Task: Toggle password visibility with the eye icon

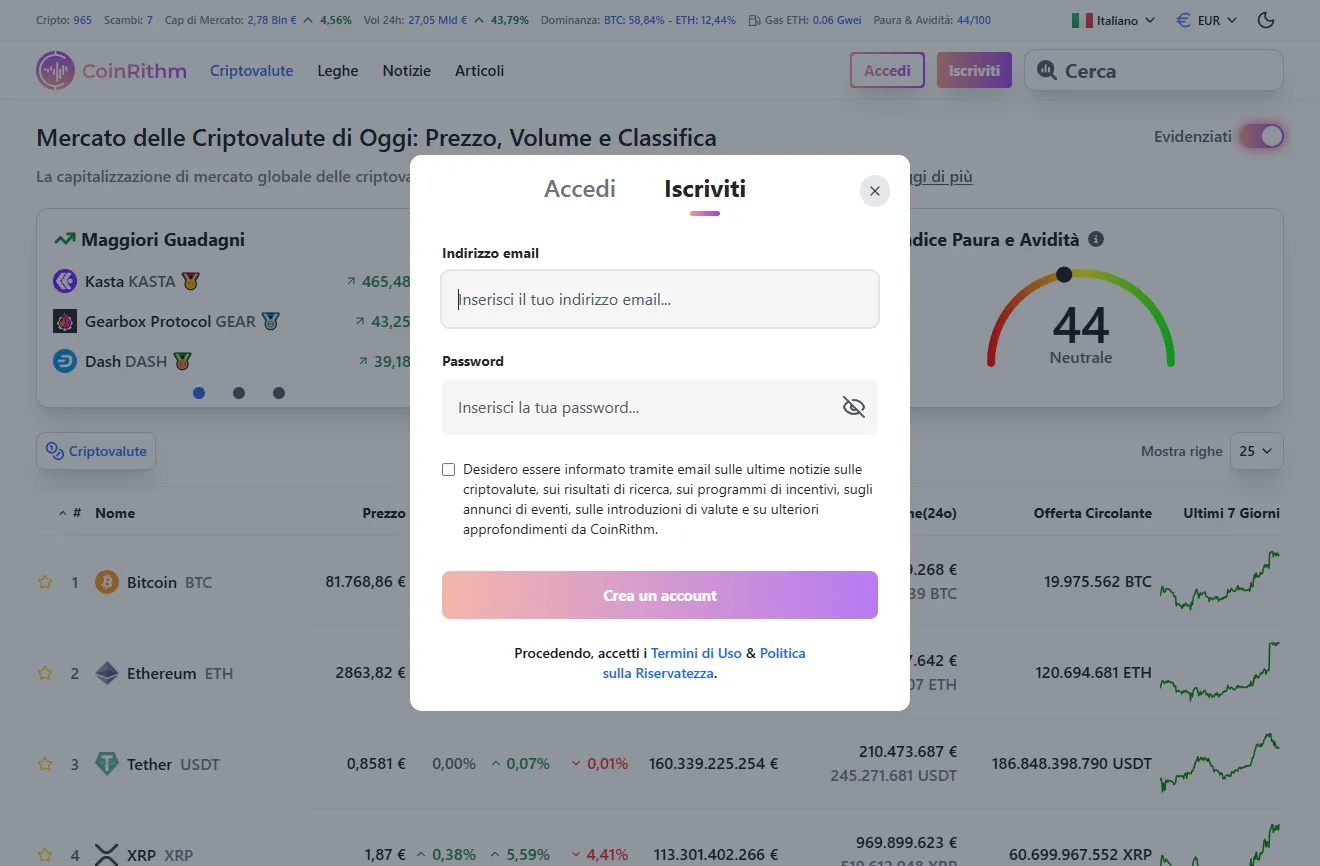Action: tap(853, 407)
